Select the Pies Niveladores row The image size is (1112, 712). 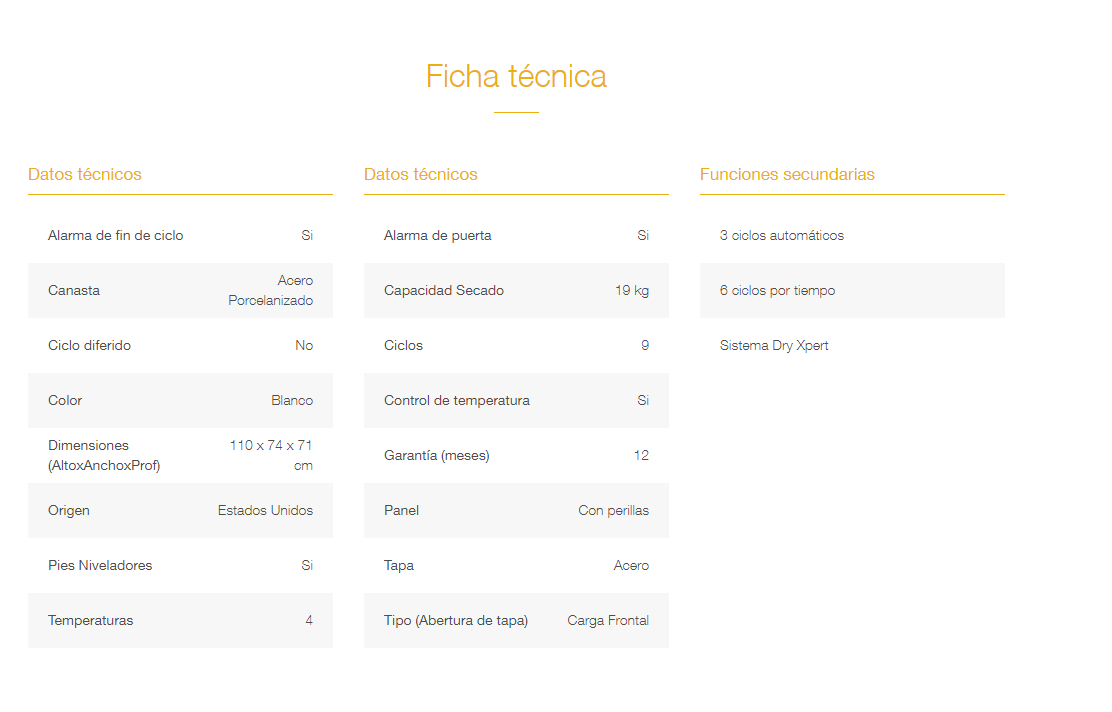(180, 565)
